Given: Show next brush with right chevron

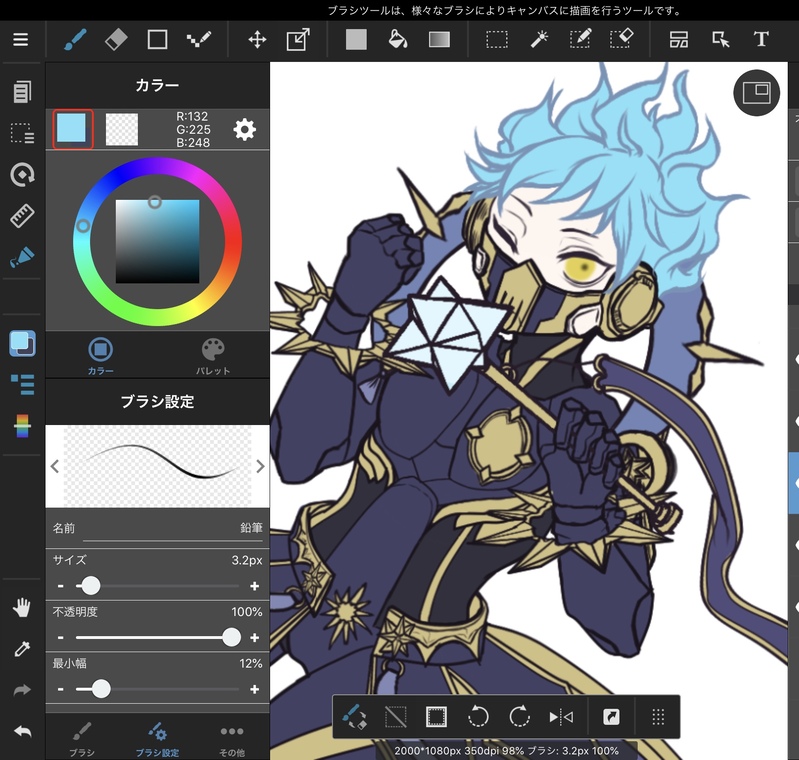Looking at the screenshot, I should pos(260,466).
